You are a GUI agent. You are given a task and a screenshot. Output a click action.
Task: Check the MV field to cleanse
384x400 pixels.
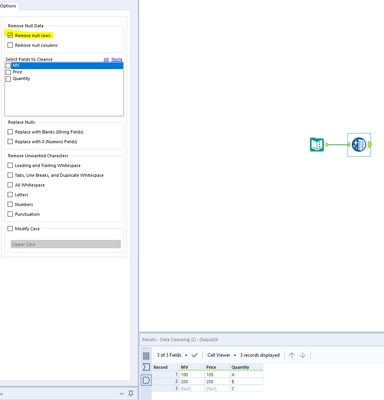[x=8, y=66]
